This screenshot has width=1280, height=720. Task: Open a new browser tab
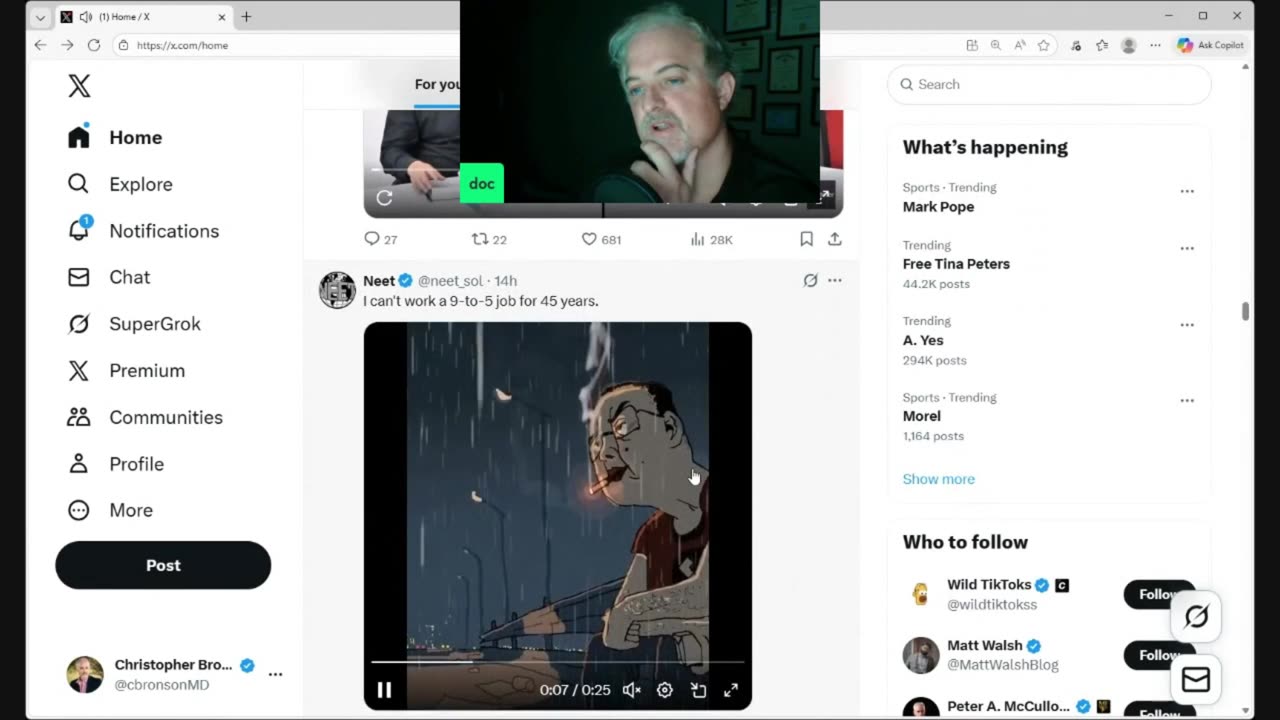pyautogui.click(x=246, y=16)
